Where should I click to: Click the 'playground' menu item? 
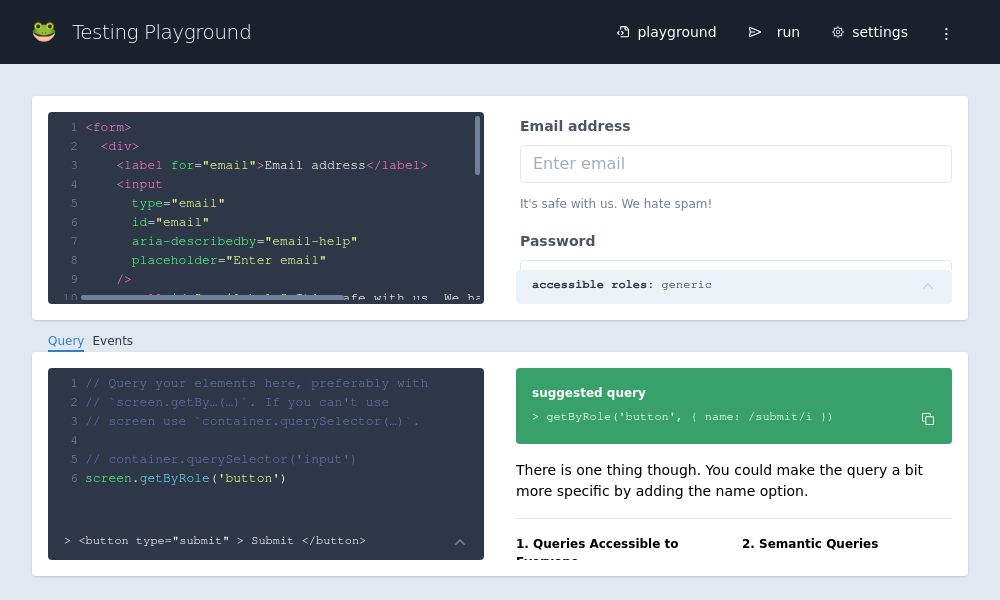click(677, 32)
